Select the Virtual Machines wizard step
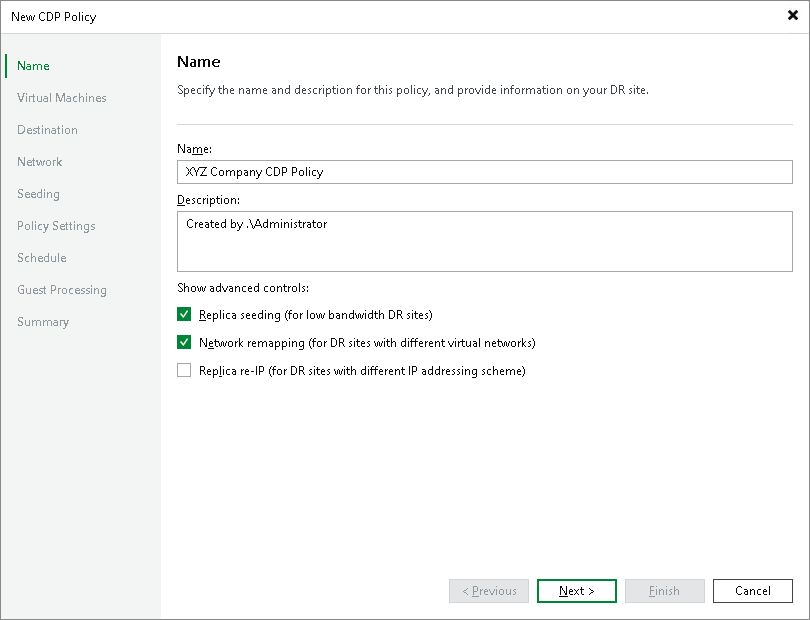This screenshot has height=620, width=810. [62, 97]
